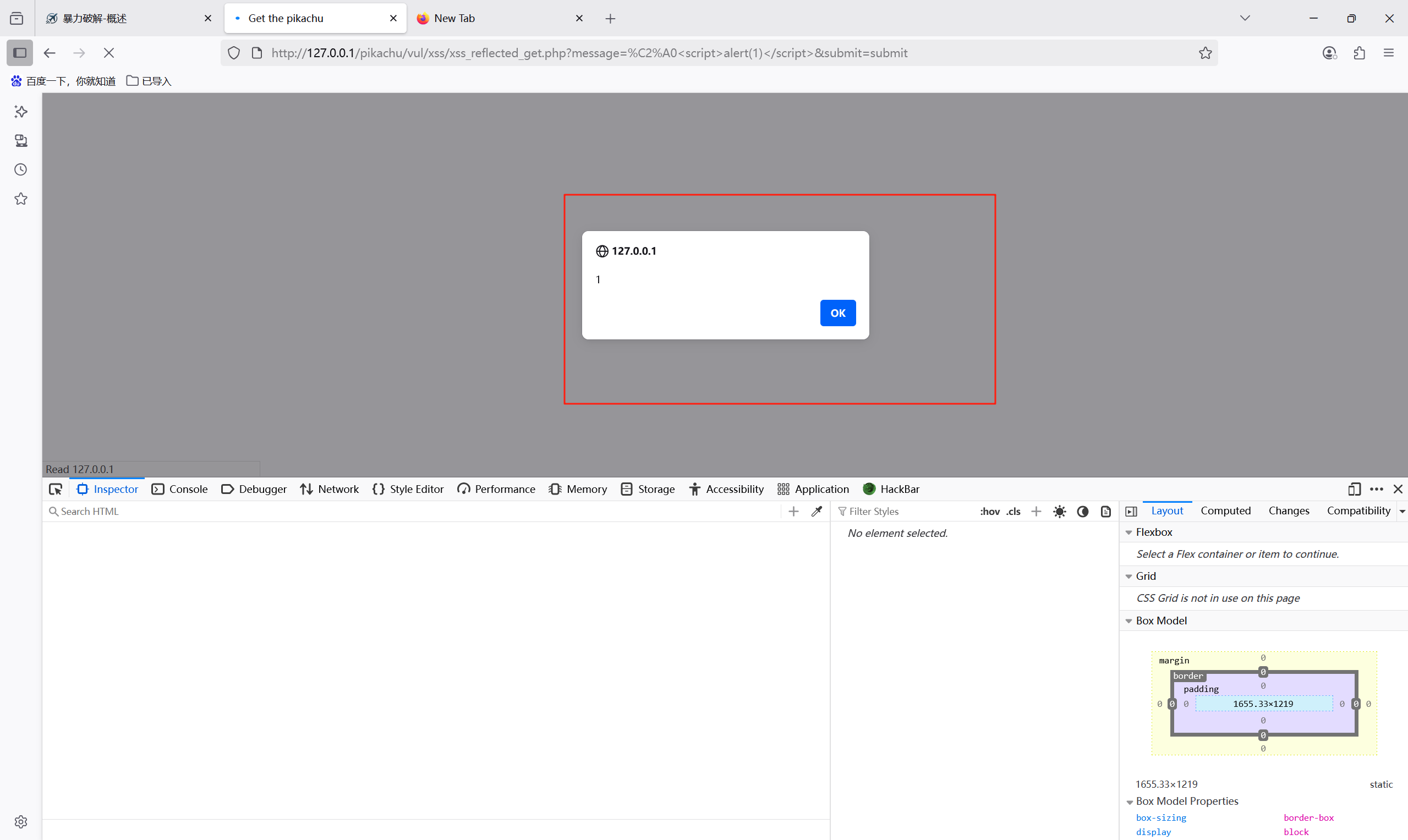Switch to the Console tab
1408x840 pixels.
coord(180,489)
